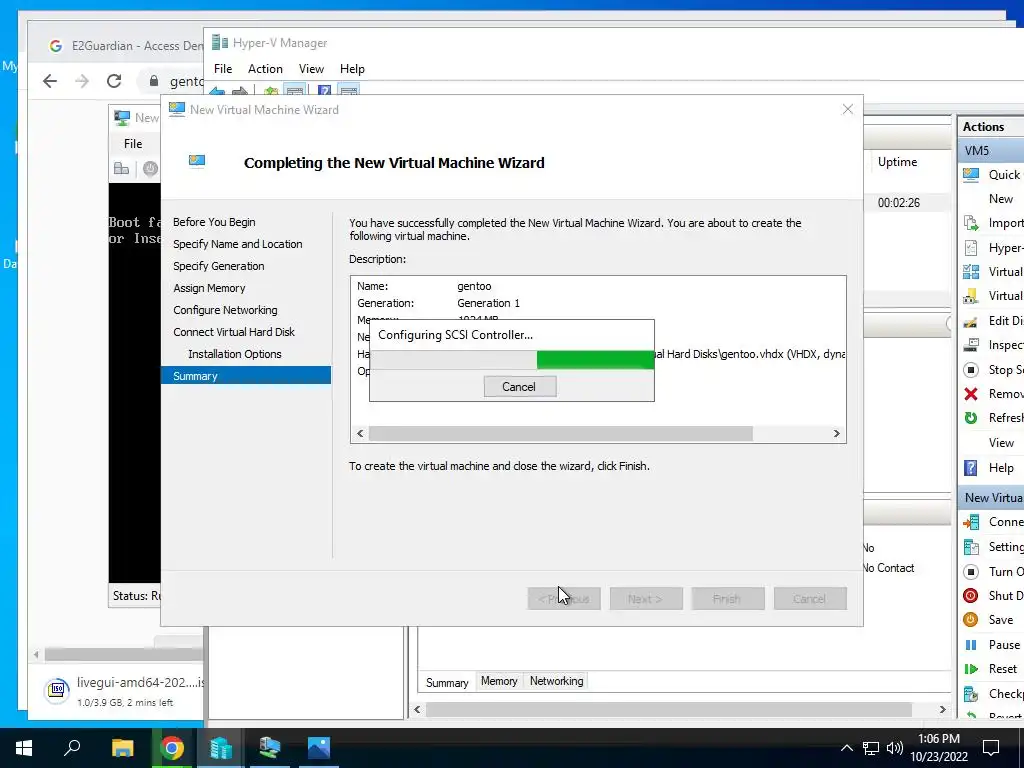This screenshot has height=768, width=1024.
Task: Click the Previous button in wizard
Action: pos(564,599)
